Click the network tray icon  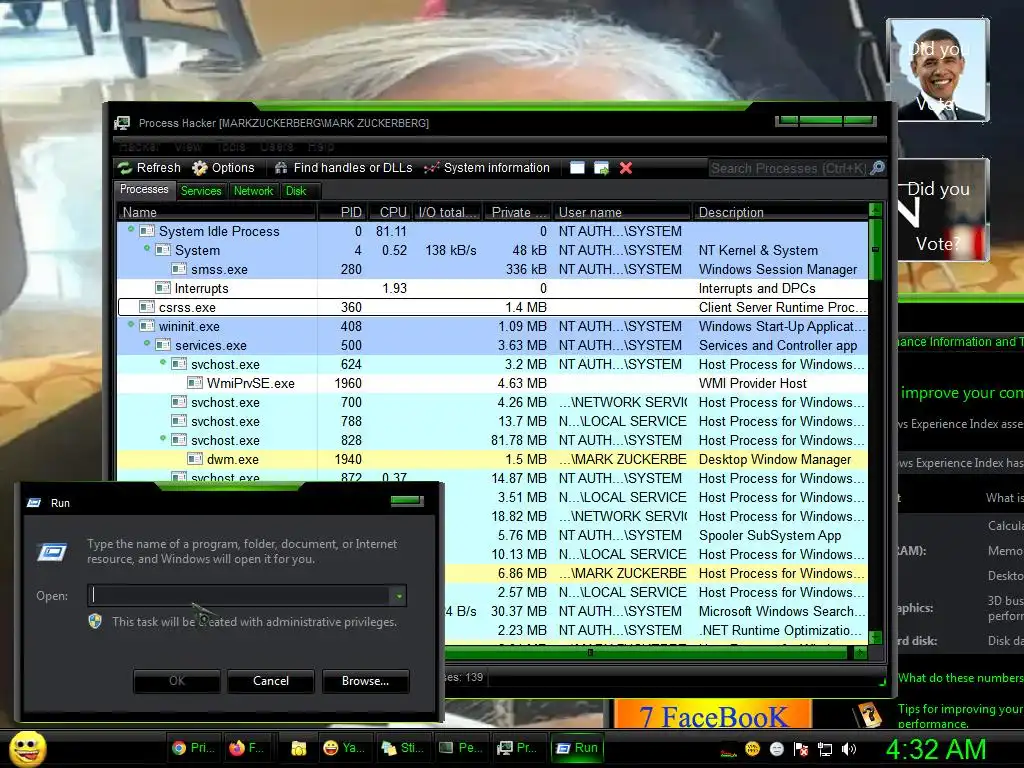pyautogui.click(x=825, y=749)
